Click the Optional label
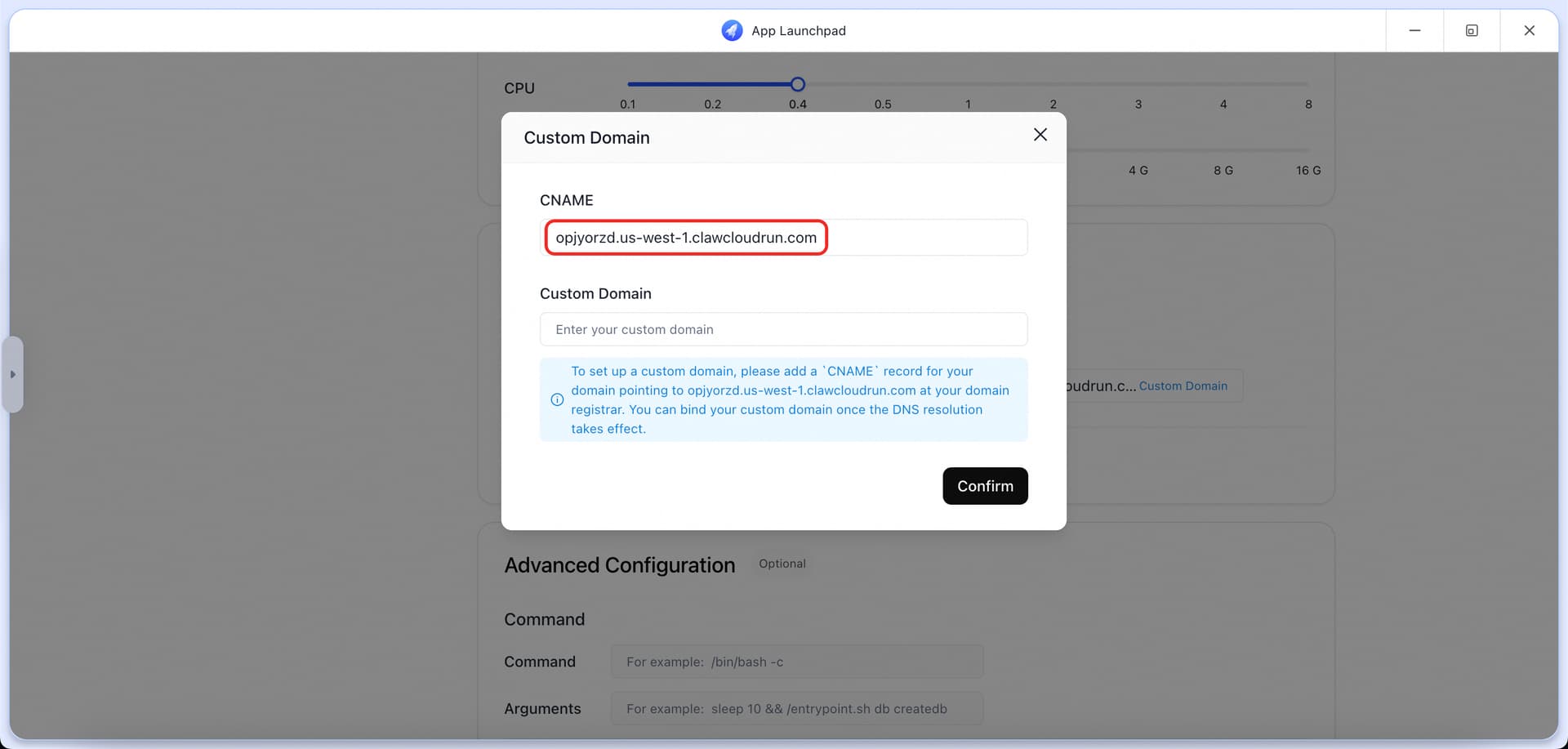 782,564
